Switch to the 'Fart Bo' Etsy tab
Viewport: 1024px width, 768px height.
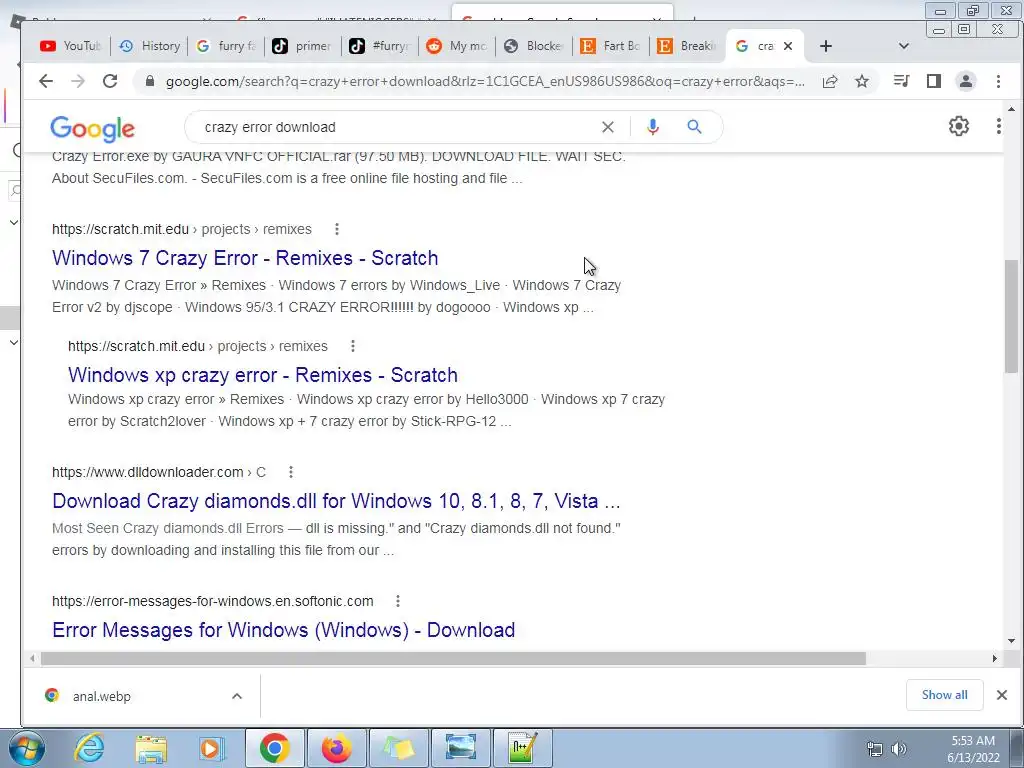pos(612,46)
